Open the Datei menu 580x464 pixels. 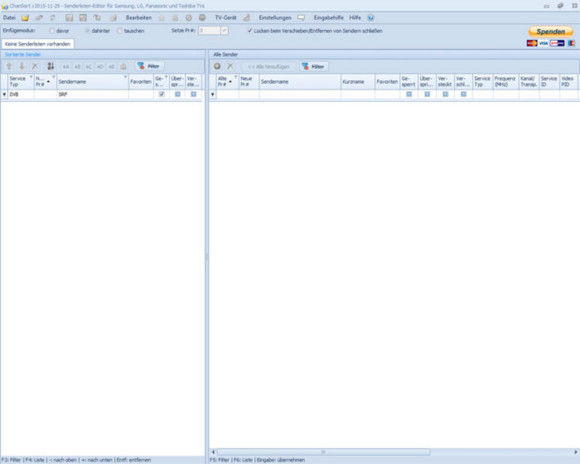click(x=9, y=18)
